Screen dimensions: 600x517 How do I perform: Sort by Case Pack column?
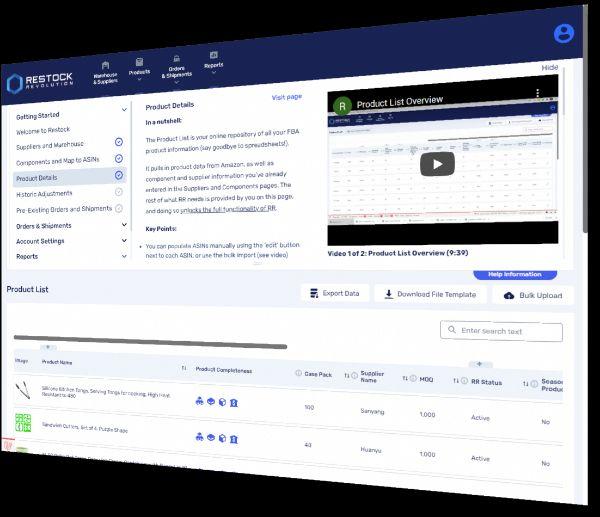(x=347, y=375)
